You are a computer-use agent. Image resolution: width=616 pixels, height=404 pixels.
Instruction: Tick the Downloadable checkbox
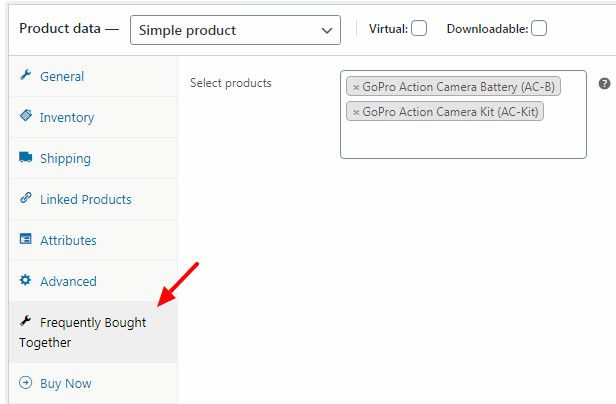point(539,29)
